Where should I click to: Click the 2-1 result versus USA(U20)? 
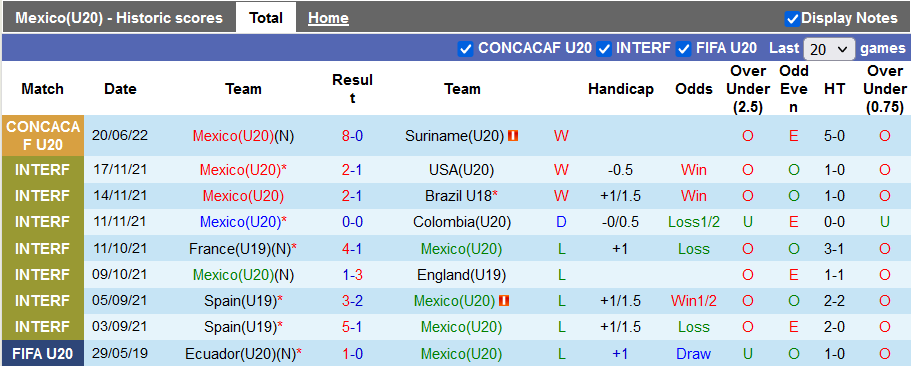coord(352,170)
